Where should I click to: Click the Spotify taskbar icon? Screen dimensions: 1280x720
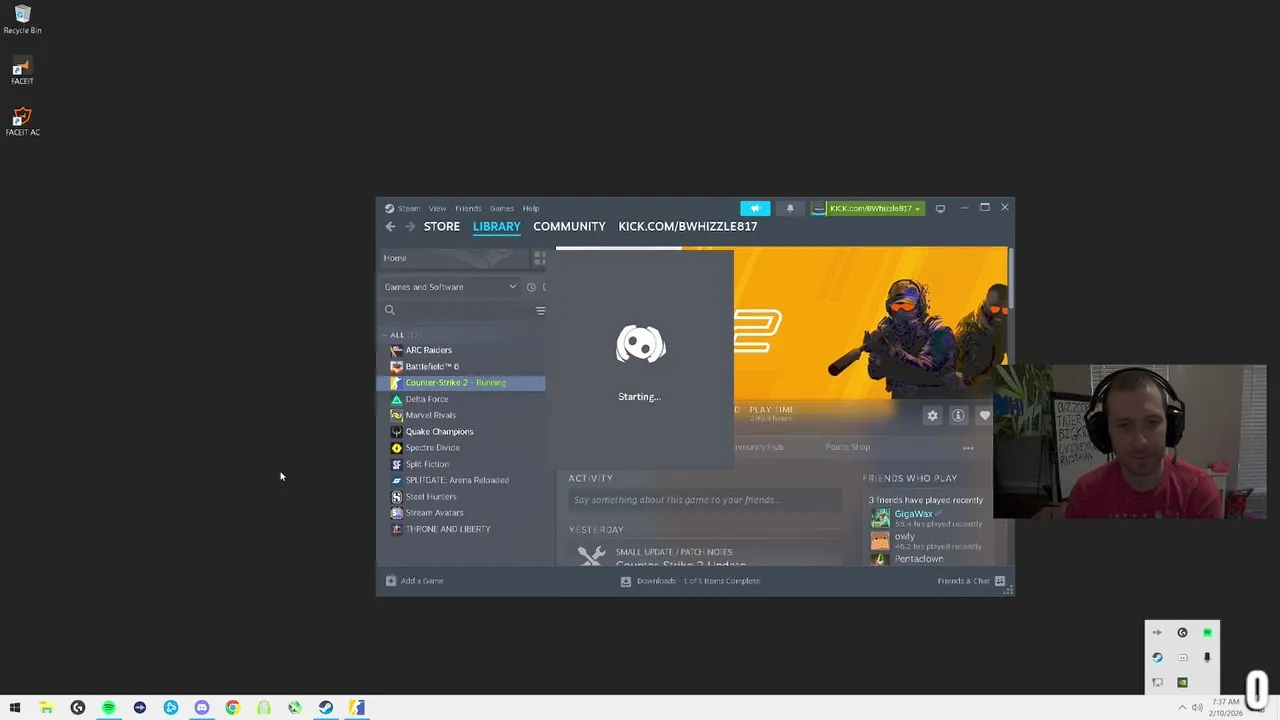(x=108, y=708)
